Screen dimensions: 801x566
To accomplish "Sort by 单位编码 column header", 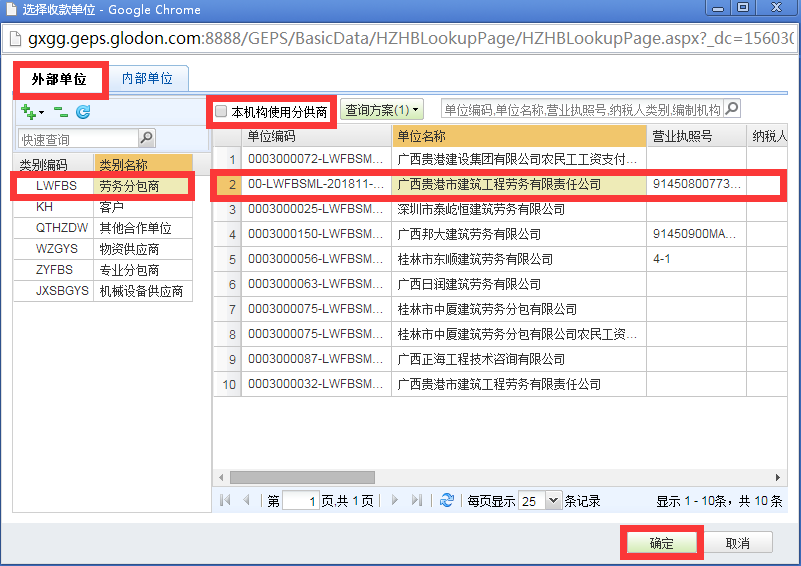I will [x=316, y=136].
